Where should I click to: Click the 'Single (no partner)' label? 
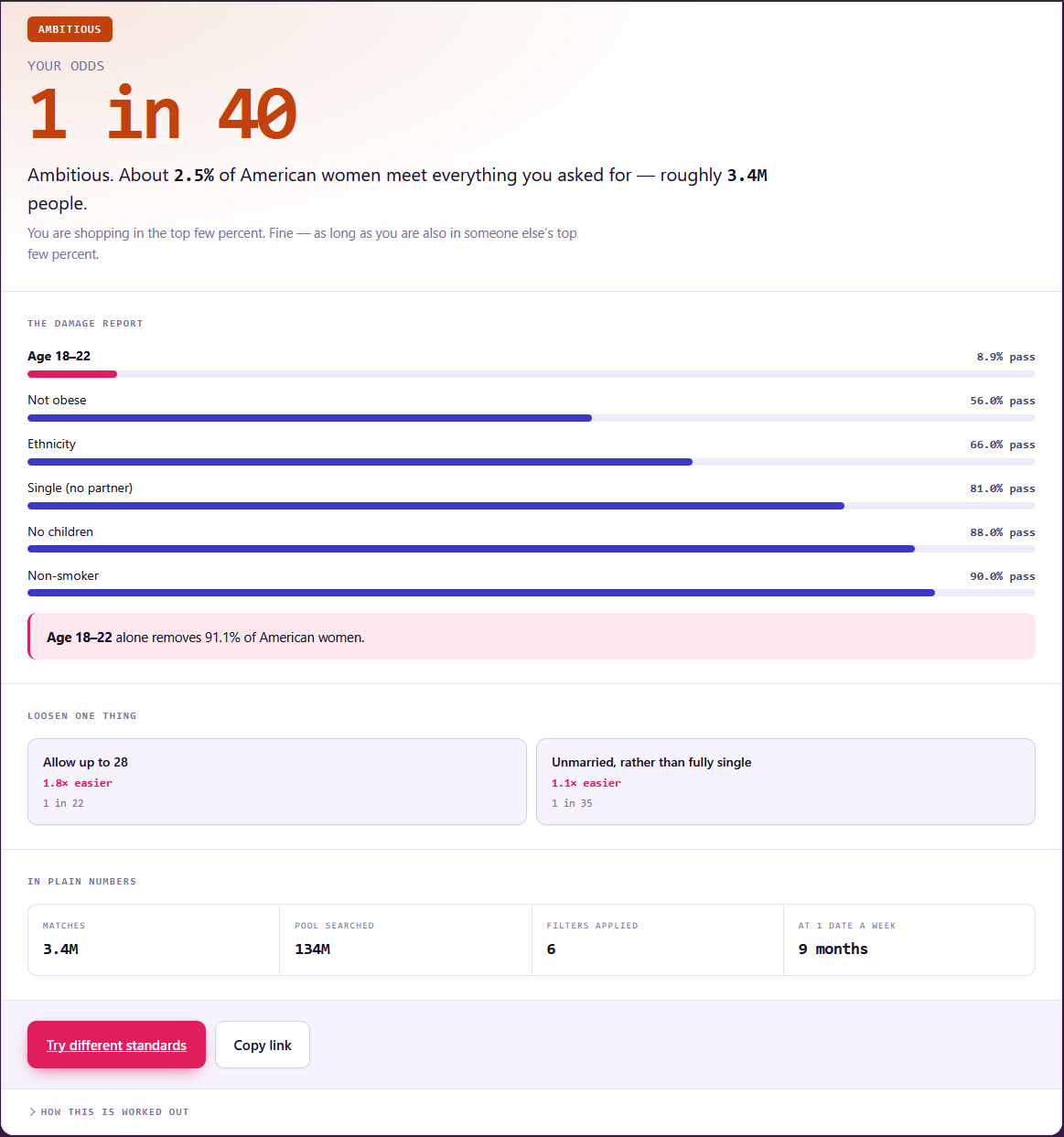(x=80, y=488)
